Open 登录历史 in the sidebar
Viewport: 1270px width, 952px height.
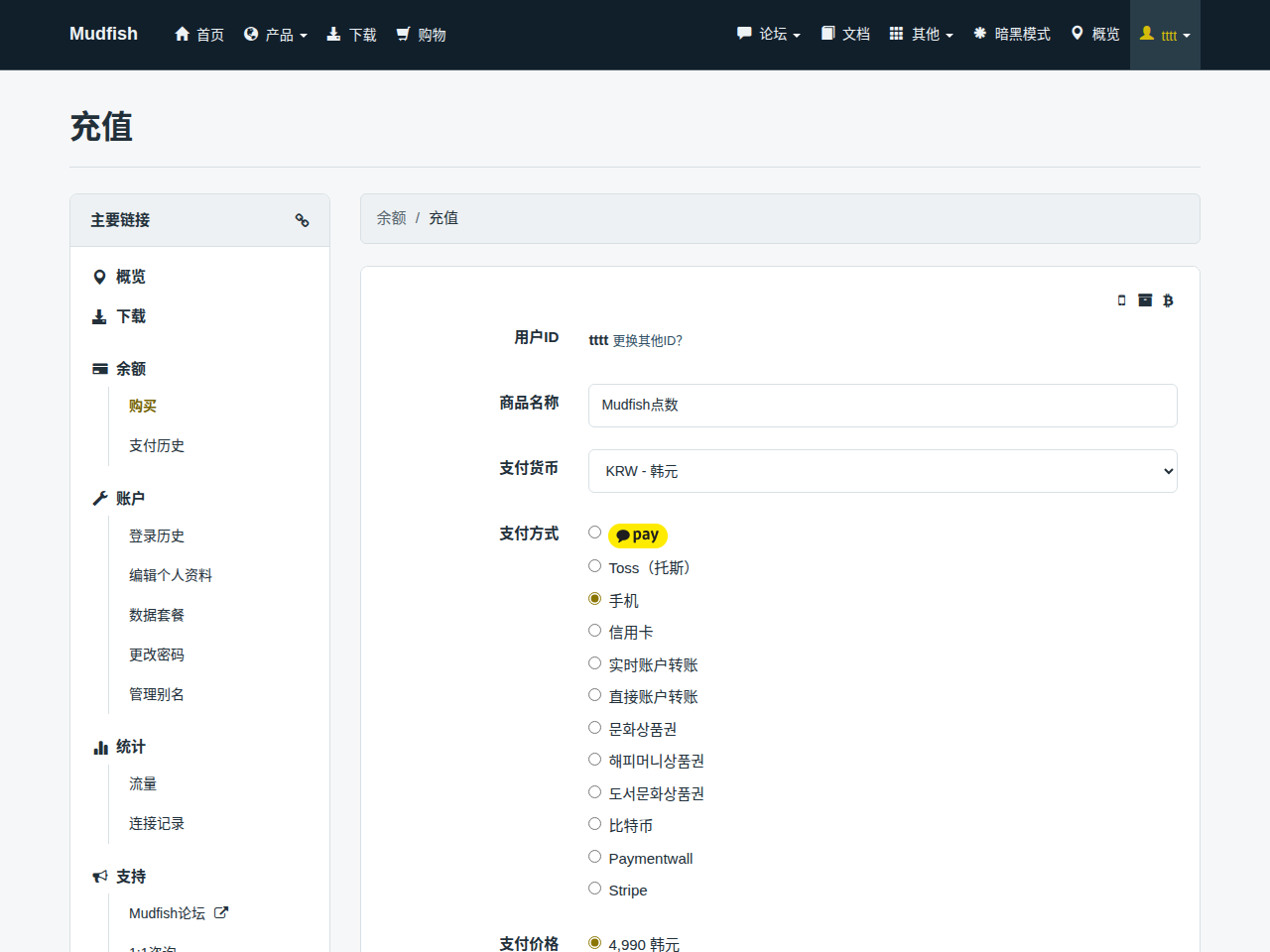[x=157, y=536]
